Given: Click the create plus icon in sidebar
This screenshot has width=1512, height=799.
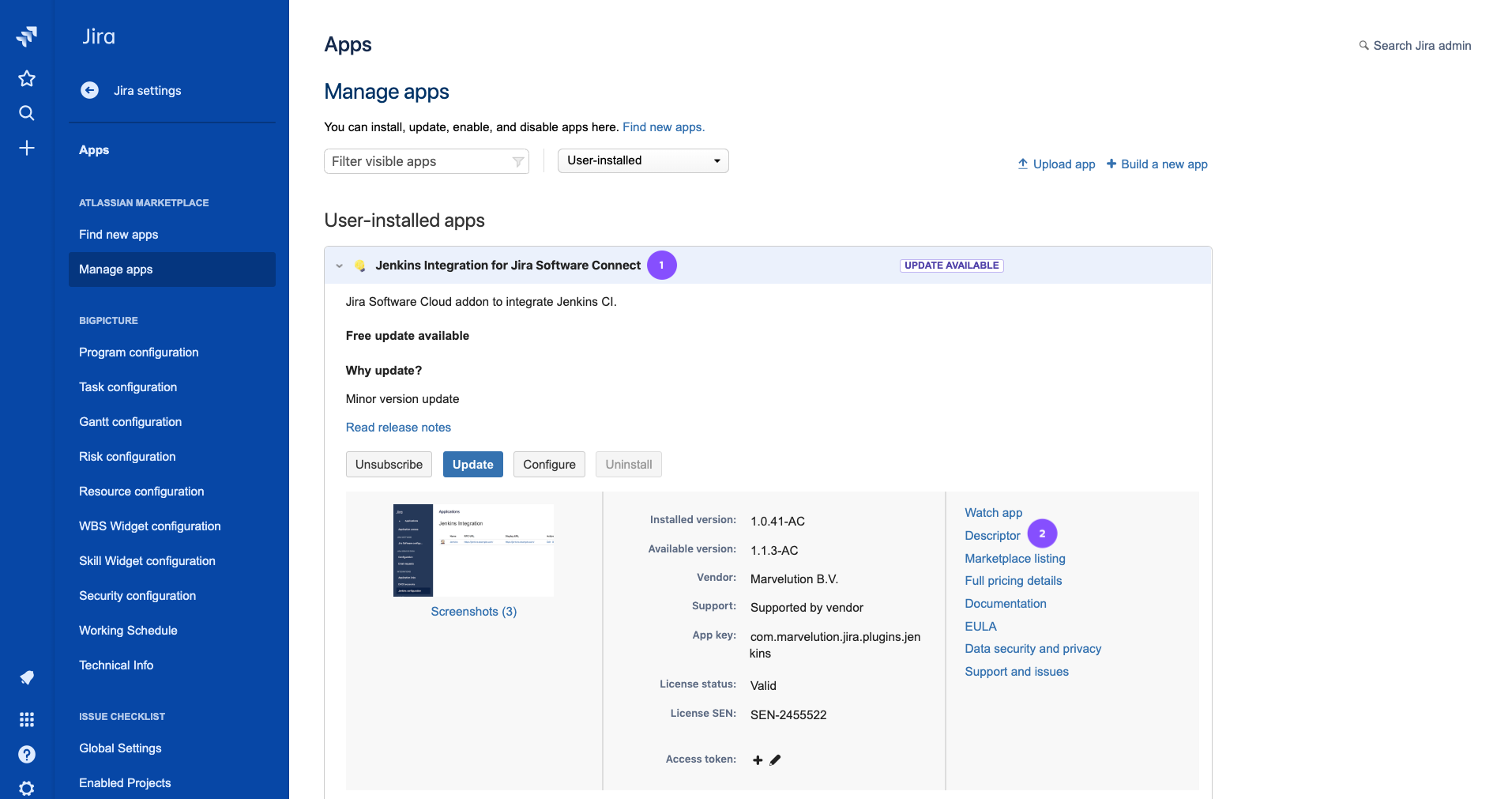Looking at the screenshot, I should (x=27, y=148).
